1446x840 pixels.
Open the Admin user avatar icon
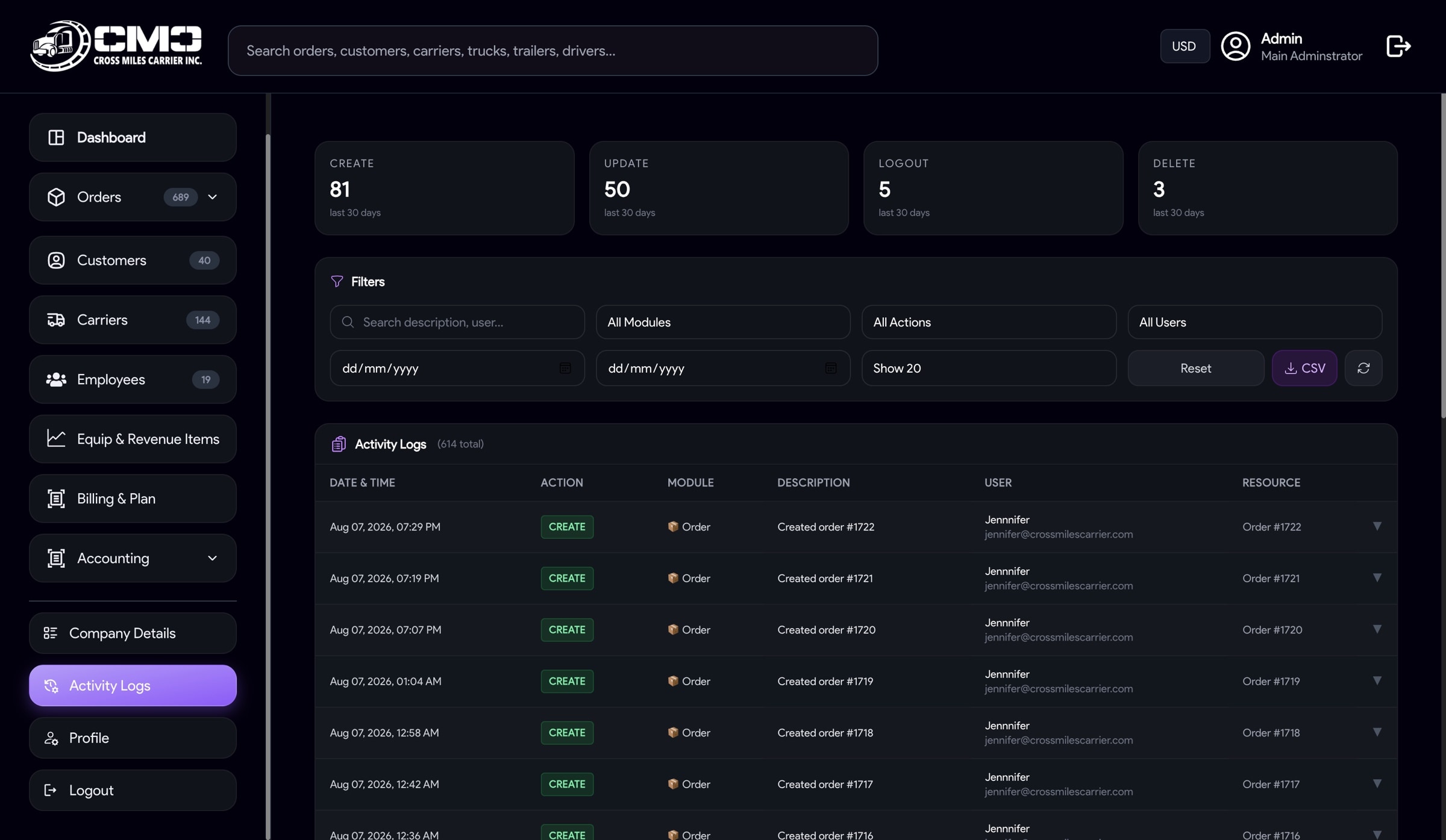(1235, 46)
